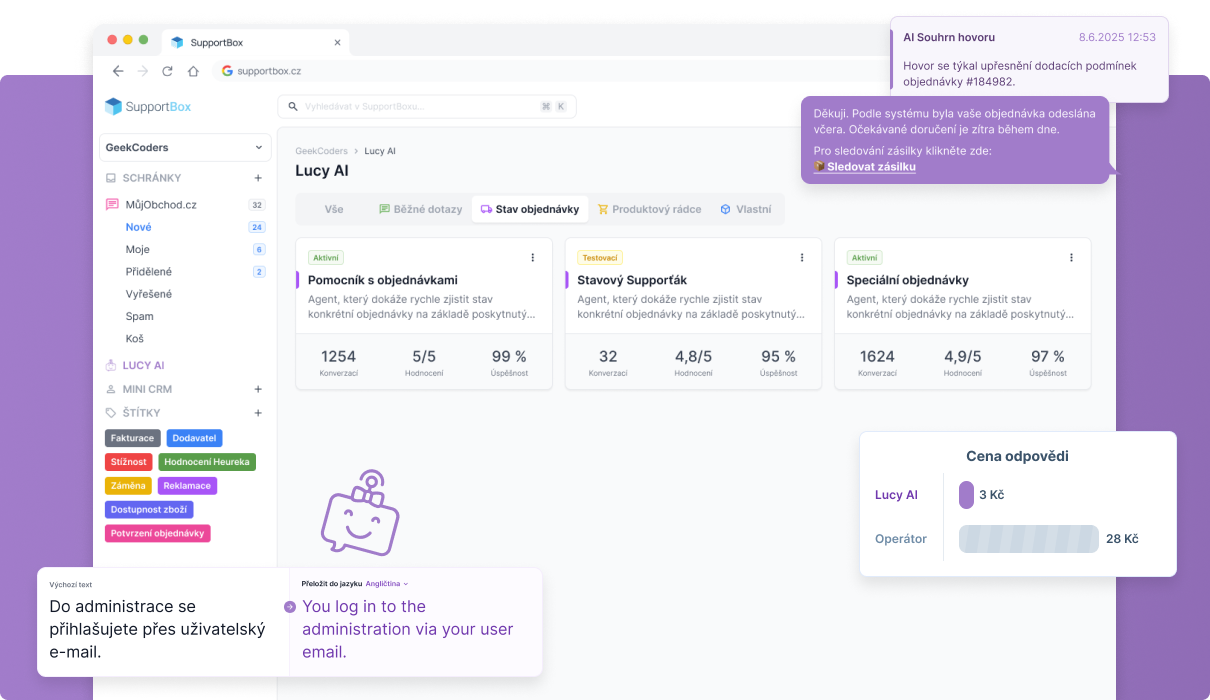This screenshot has width=1210, height=700.
Task: Click the plus icon next to Mini CRM
Action: pyautogui.click(x=258, y=389)
